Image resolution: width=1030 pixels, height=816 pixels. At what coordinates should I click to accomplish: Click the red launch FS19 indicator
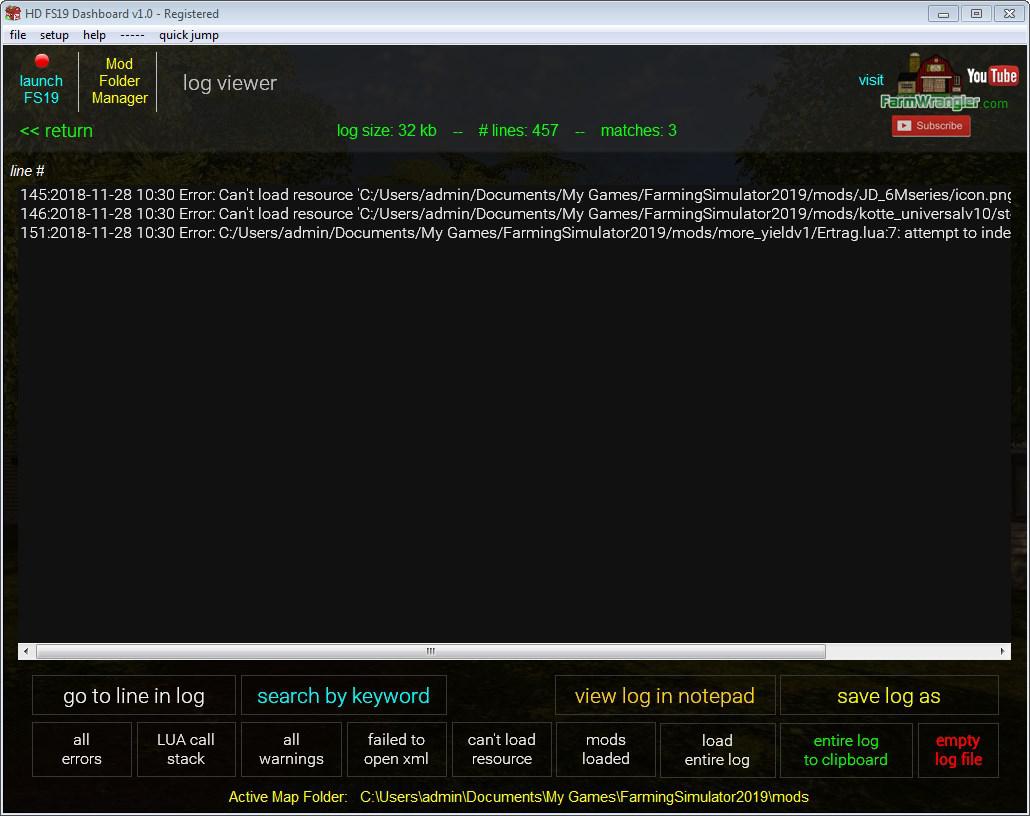click(x=42, y=62)
